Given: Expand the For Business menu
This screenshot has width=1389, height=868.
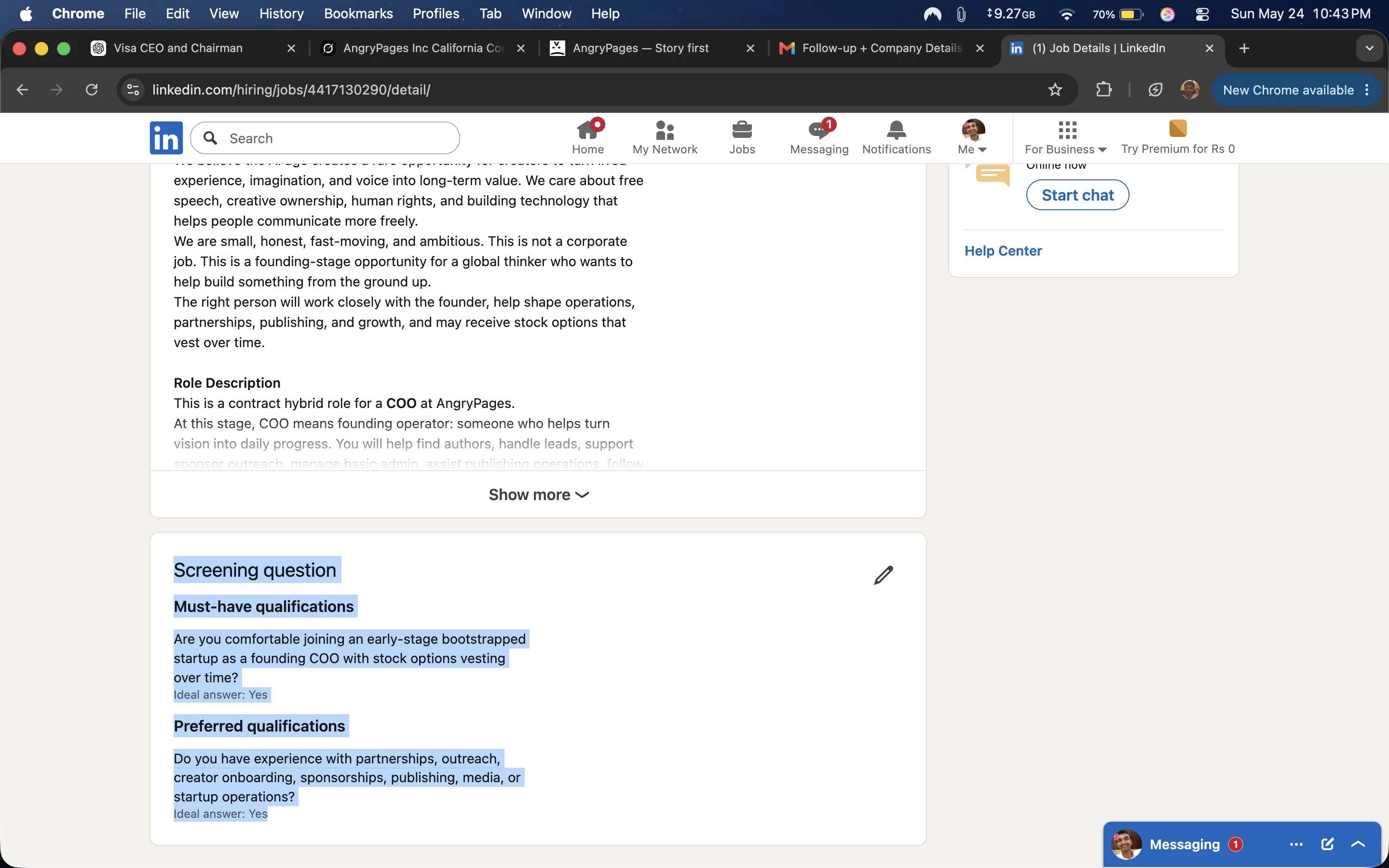Looking at the screenshot, I should 1066,138.
